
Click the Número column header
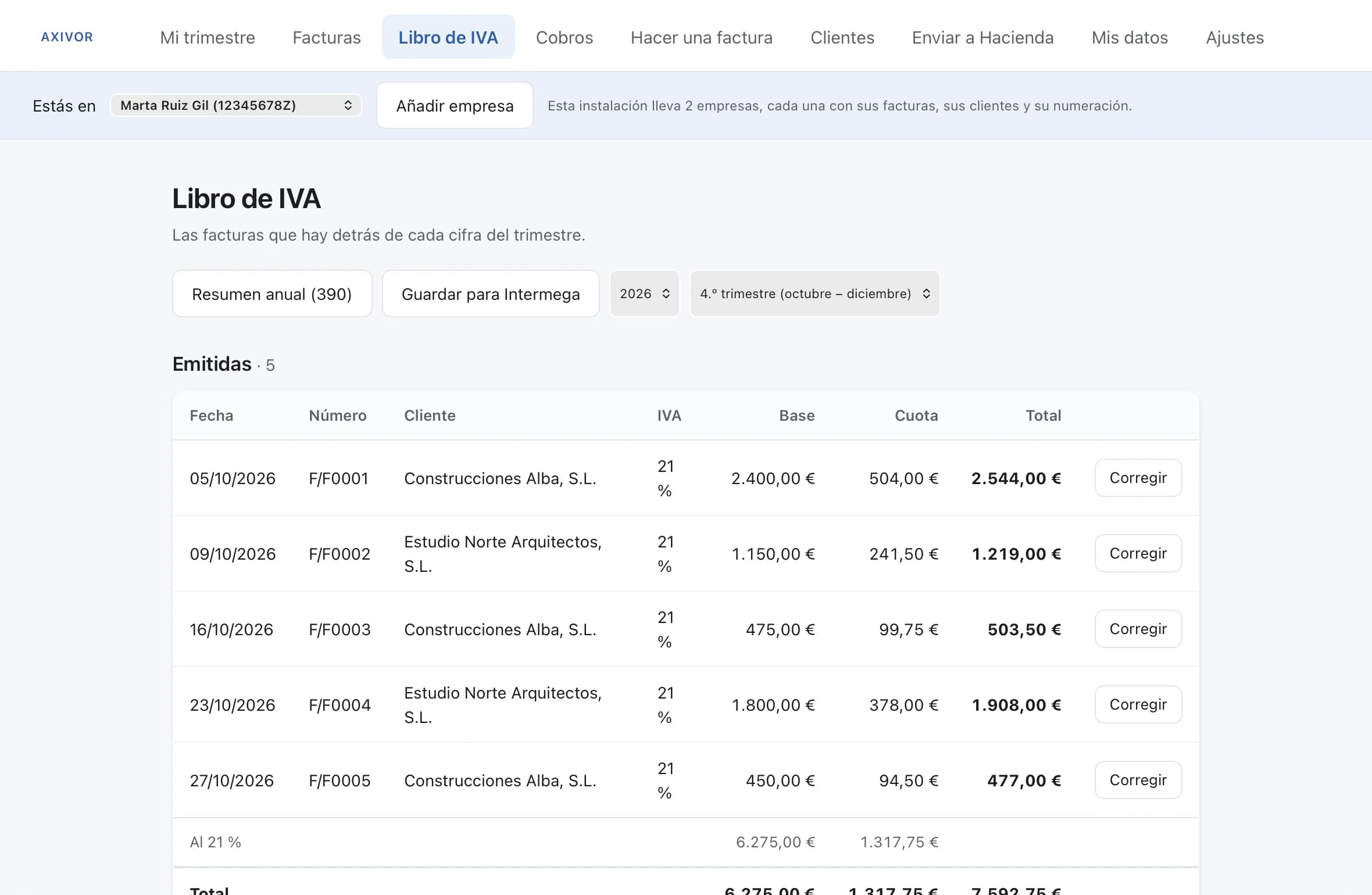coord(338,416)
